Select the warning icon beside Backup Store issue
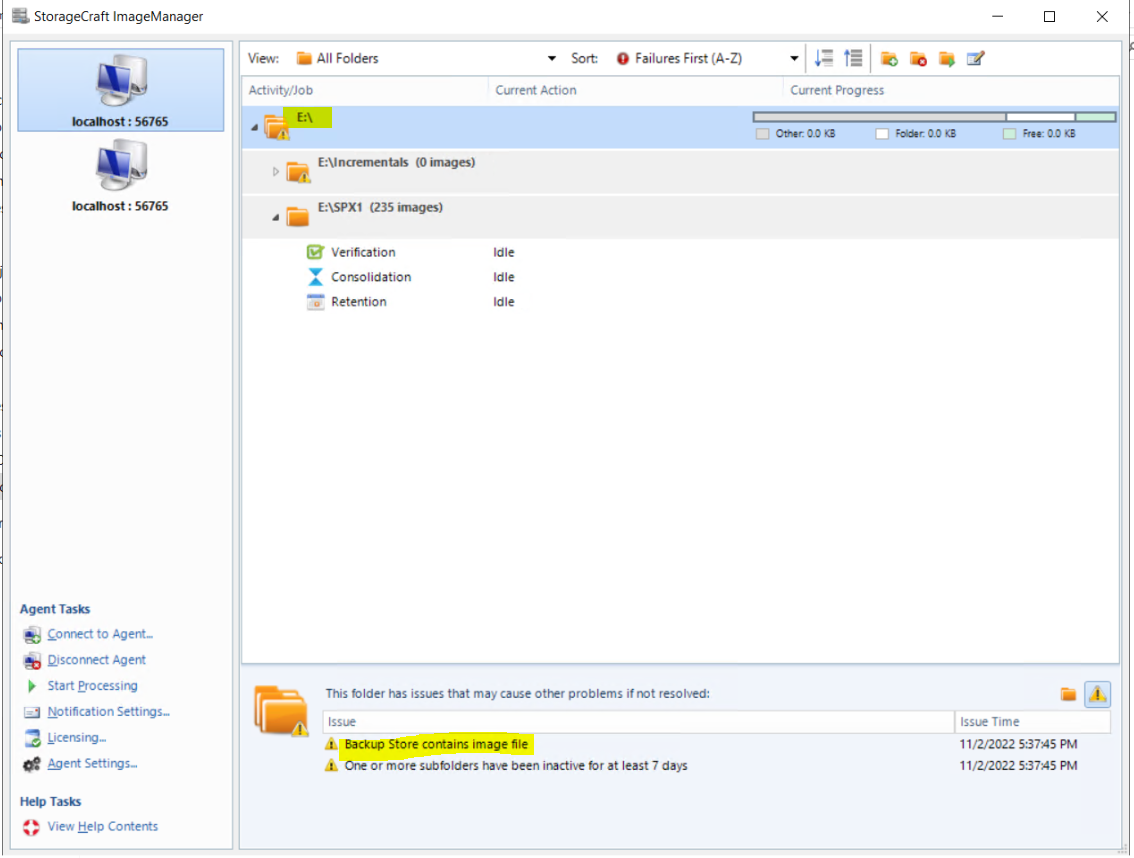Viewport: 1134px width, 858px height. [x=331, y=744]
